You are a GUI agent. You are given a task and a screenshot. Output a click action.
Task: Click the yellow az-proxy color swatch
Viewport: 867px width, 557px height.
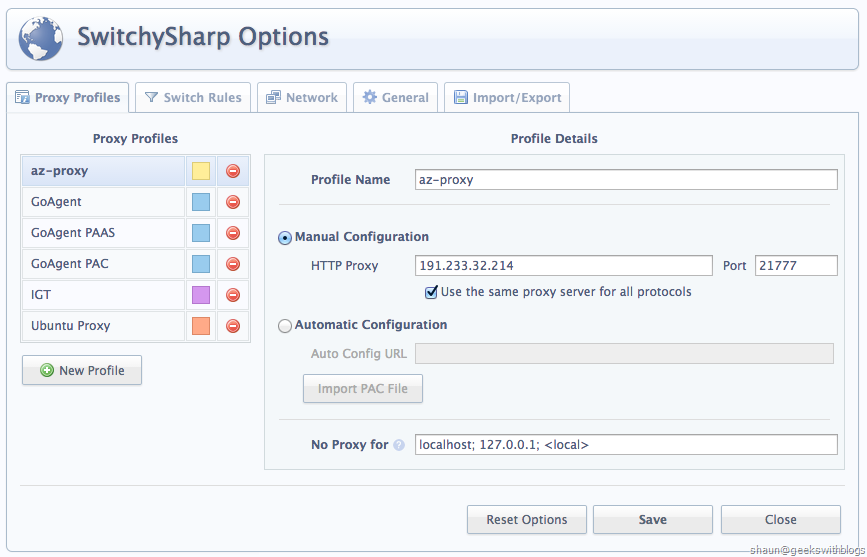(x=201, y=171)
